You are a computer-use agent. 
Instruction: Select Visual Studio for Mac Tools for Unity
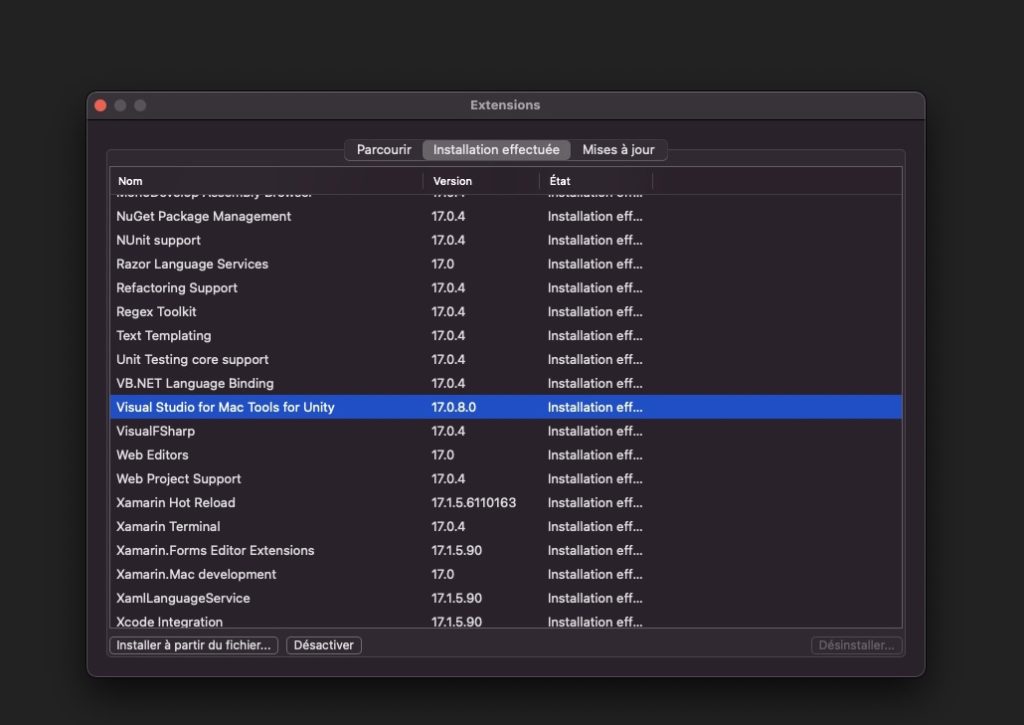(x=225, y=408)
